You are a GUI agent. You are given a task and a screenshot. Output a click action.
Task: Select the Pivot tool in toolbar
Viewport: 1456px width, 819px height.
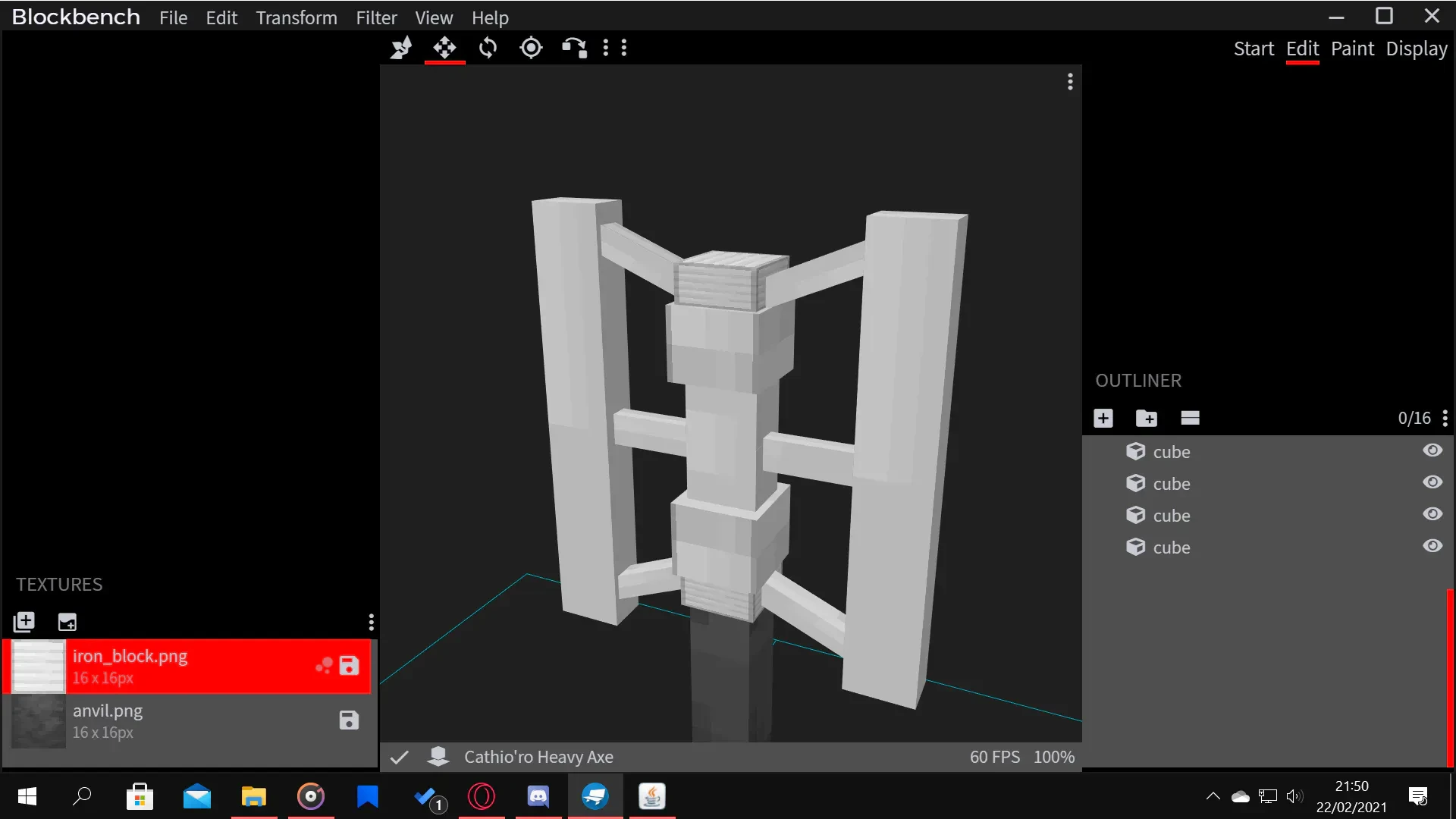tap(531, 48)
